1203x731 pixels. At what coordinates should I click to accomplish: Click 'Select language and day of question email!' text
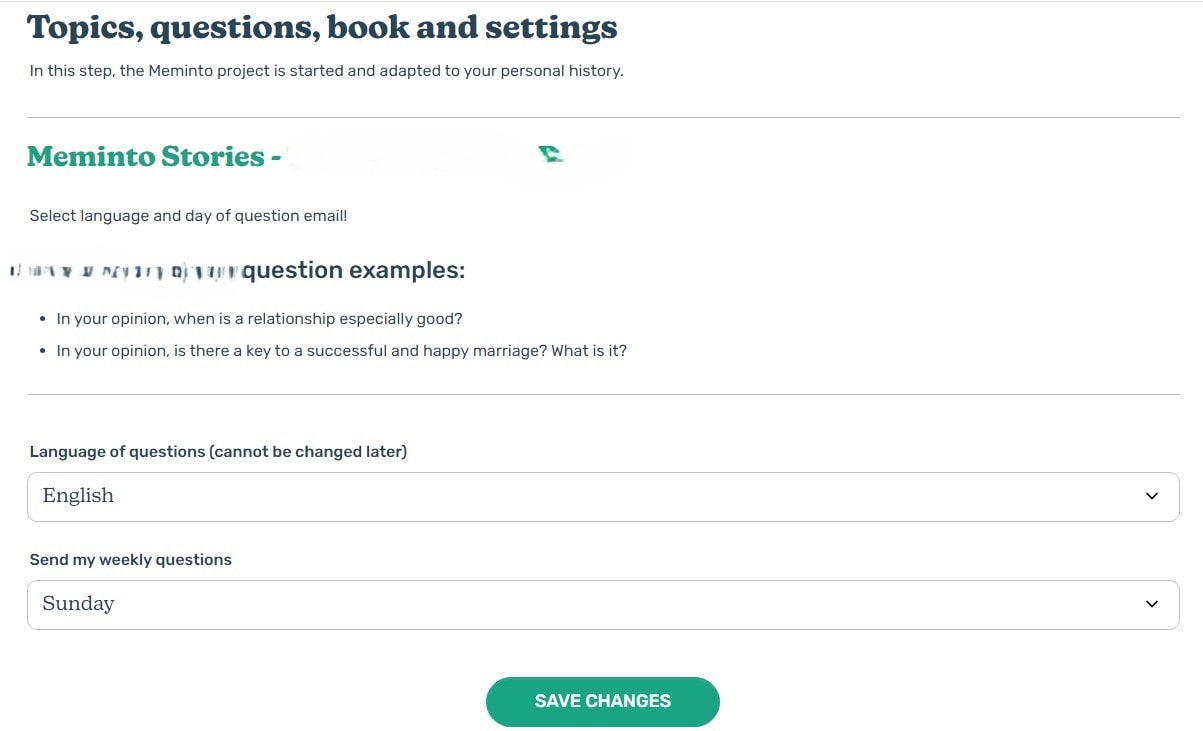tap(188, 216)
